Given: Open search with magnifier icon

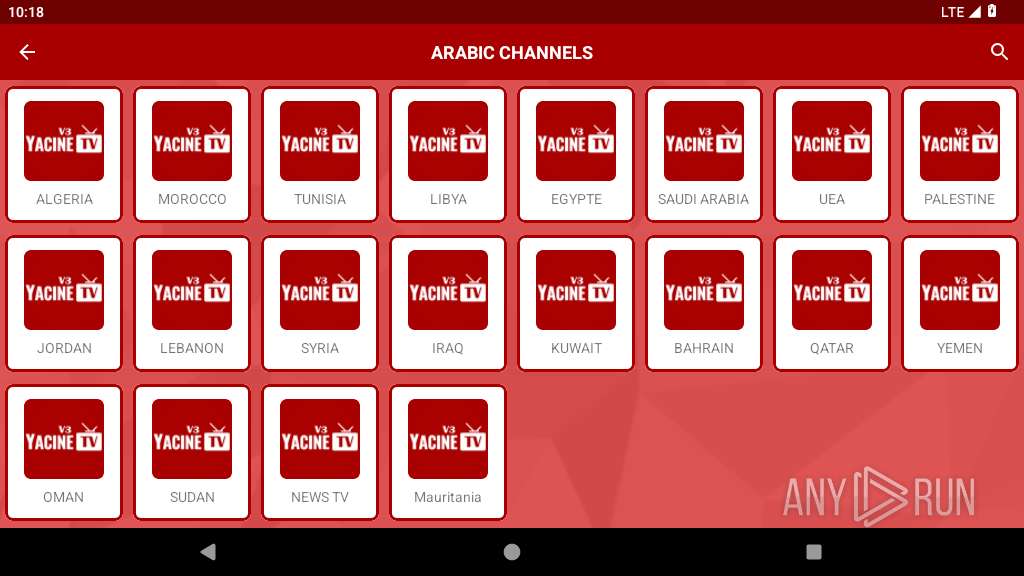Looking at the screenshot, I should (999, 52).
